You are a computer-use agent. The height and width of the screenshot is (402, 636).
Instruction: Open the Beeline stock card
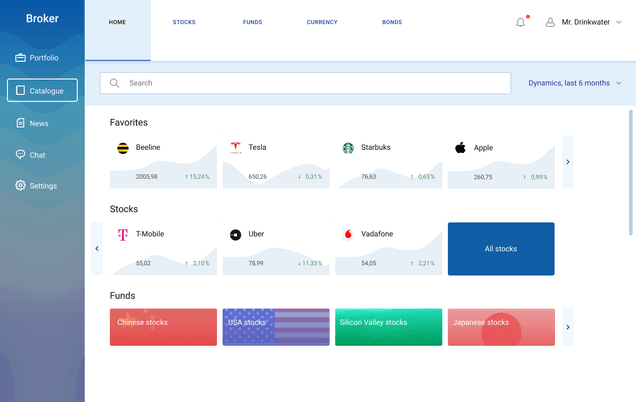point(163,162)
